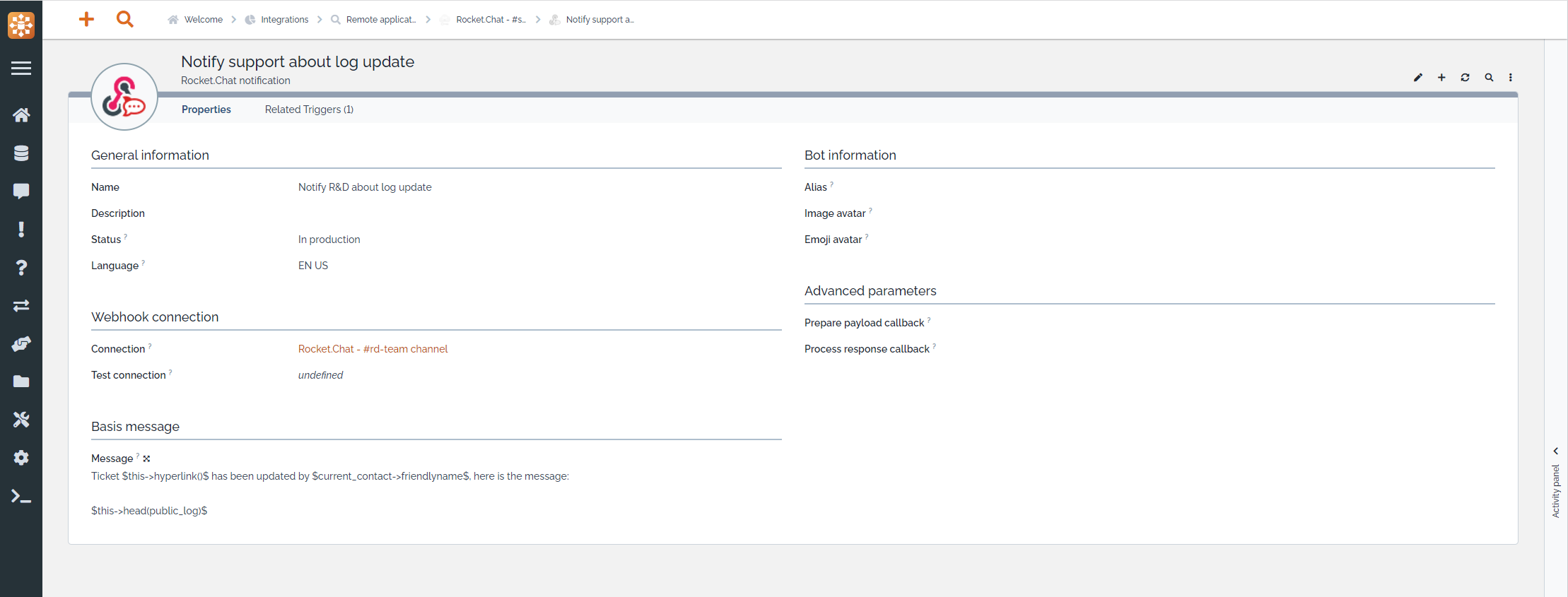Open the exclamation mark incident icon
1568x597 pixels.
click(x=21, y=230)
